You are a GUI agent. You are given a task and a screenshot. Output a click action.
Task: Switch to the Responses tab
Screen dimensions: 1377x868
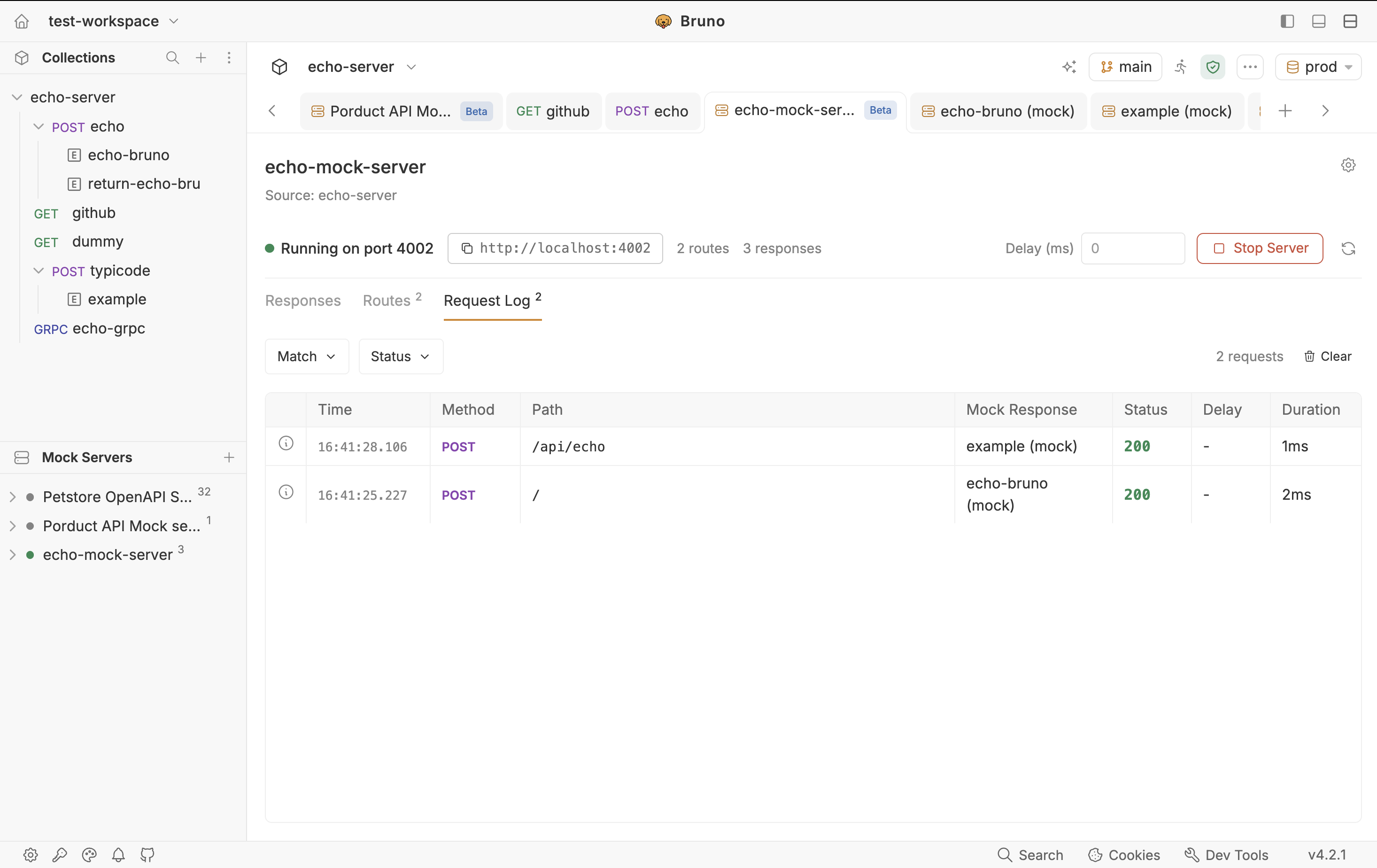[x=303, y=301]
